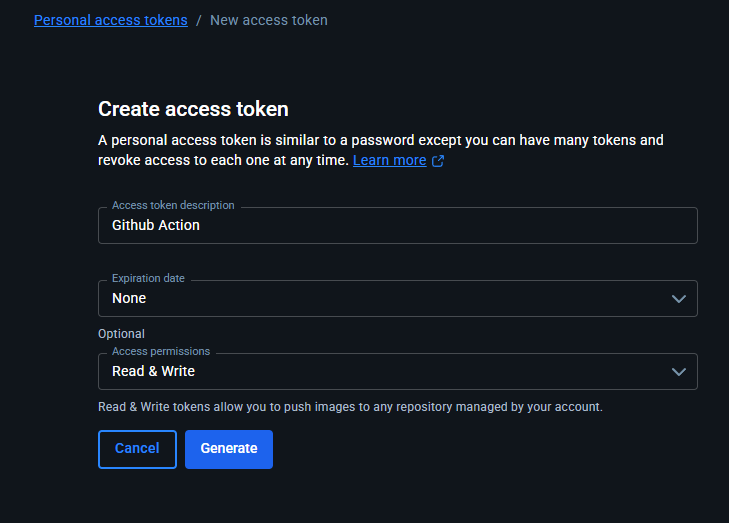The image size is (729, 523).
Task: Click the Expiration date floating label
Action: click(x=148, y=278)
